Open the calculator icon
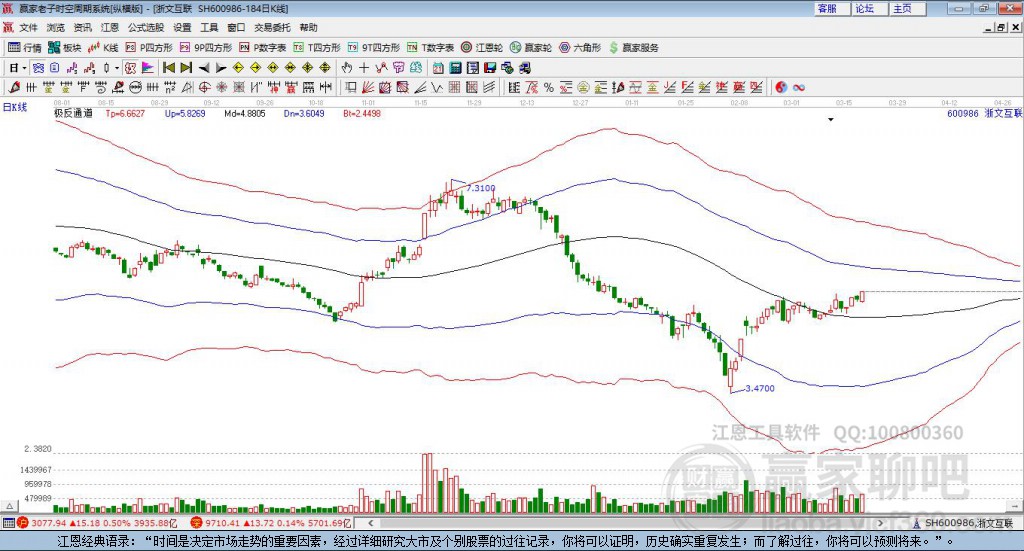 (x=455, y=68)
